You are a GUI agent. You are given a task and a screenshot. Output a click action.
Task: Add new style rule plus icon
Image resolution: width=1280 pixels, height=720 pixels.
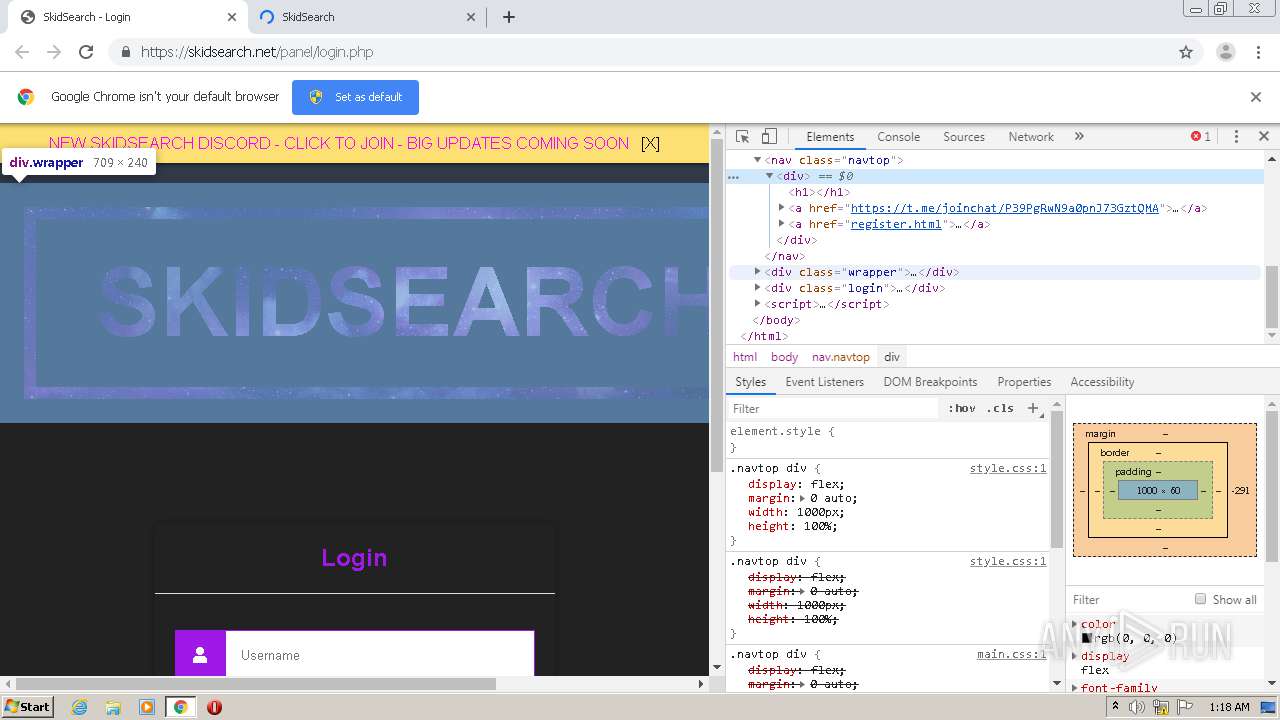click(x=1034, y=408)
